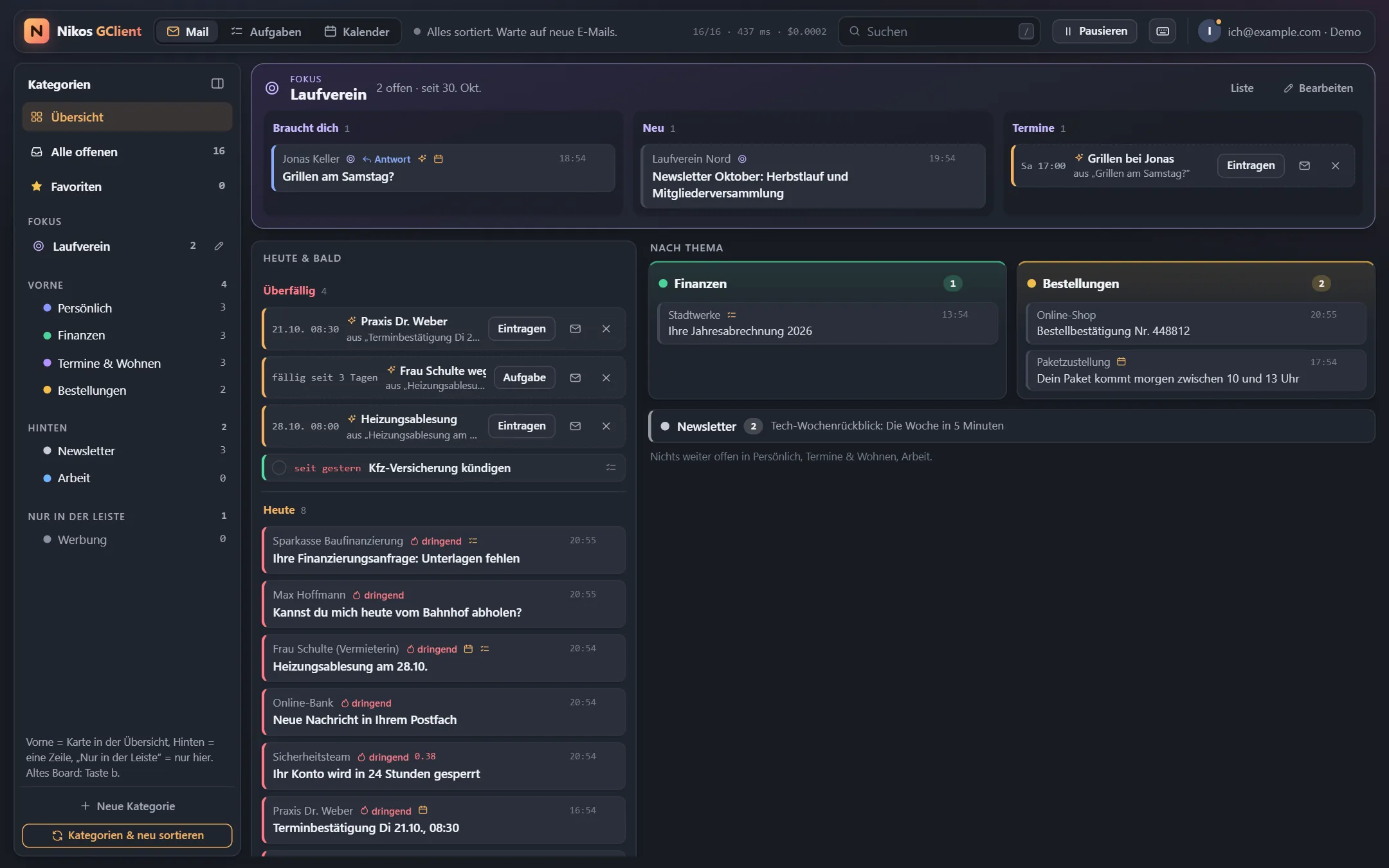1389x868 pixels.
Task: Edit Laufverein focus via sidebar pencil icon
Action: tap(219, 246)
